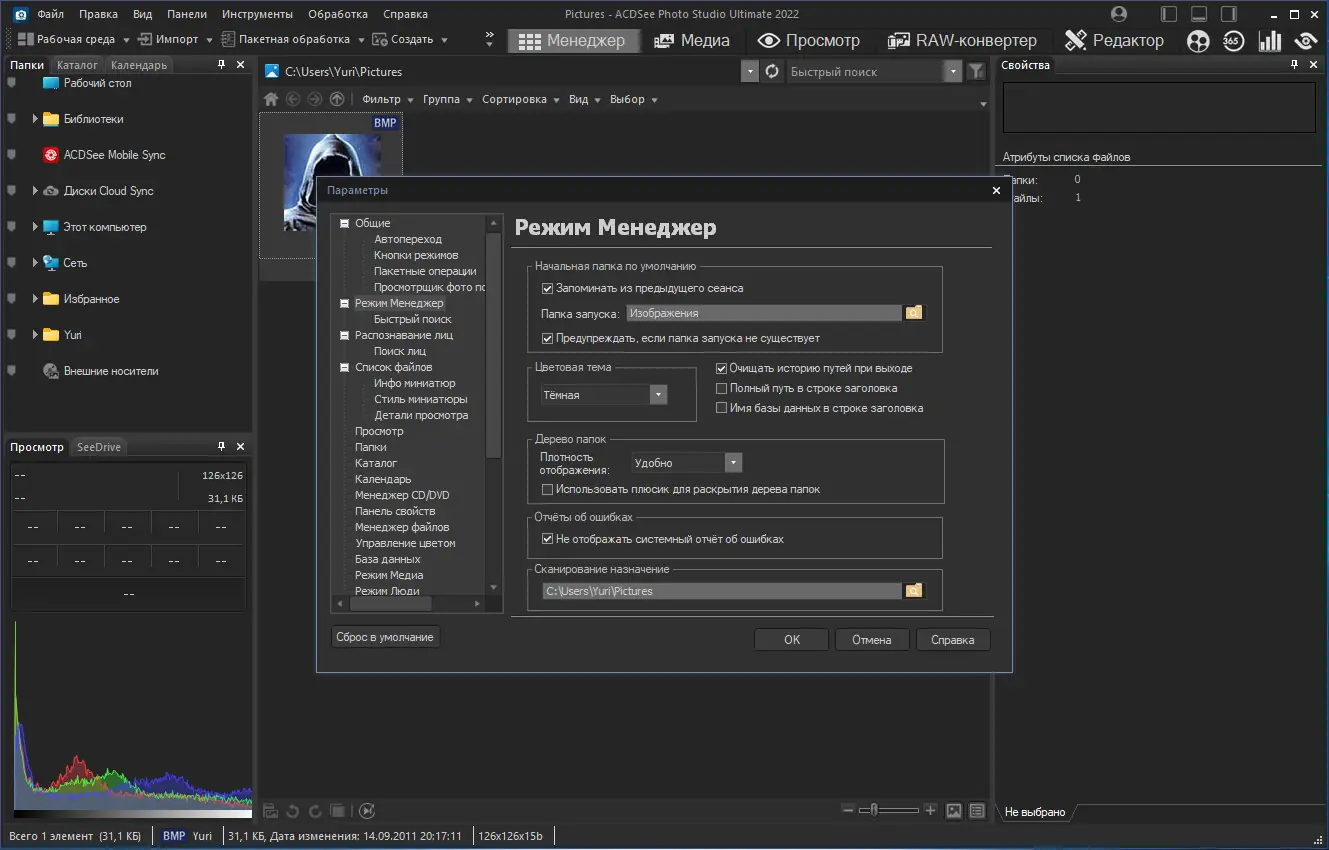Screen dimensions: 1329x850
Task: Click the rotate left icon in bottom toolbar
Action: click(293, 811)
